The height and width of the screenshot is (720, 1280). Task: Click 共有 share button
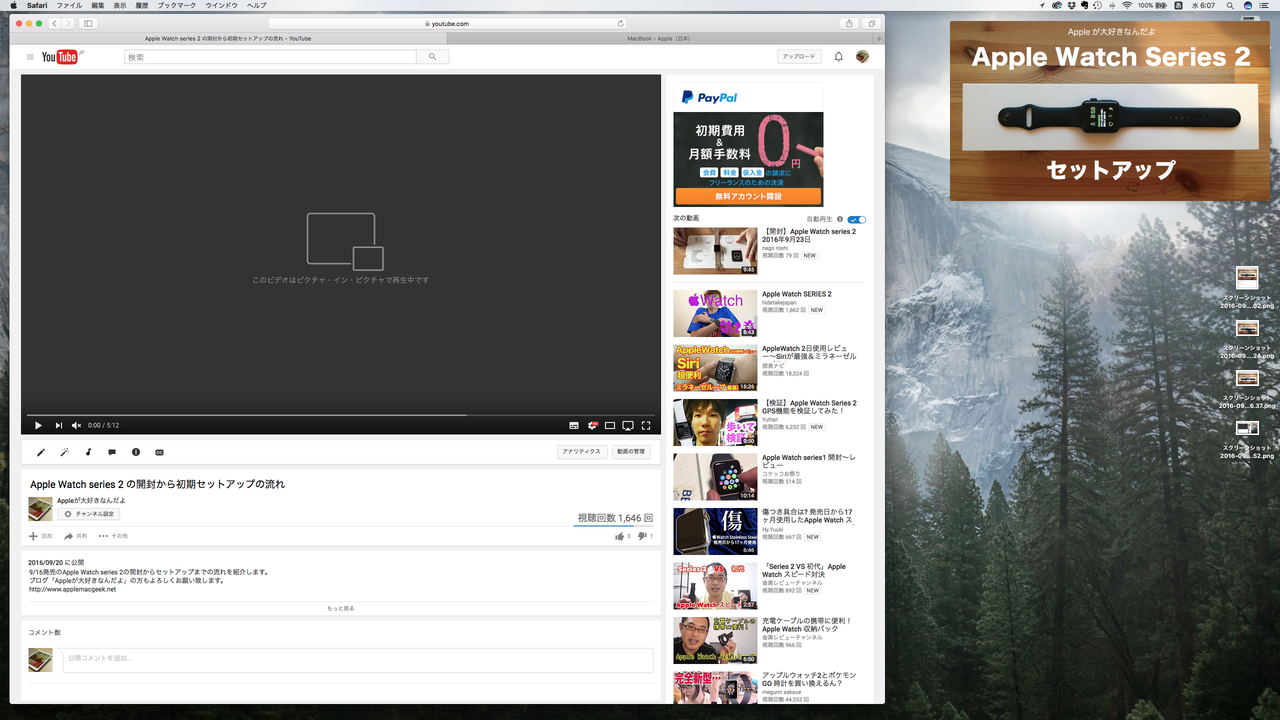[x=76, y=536]
